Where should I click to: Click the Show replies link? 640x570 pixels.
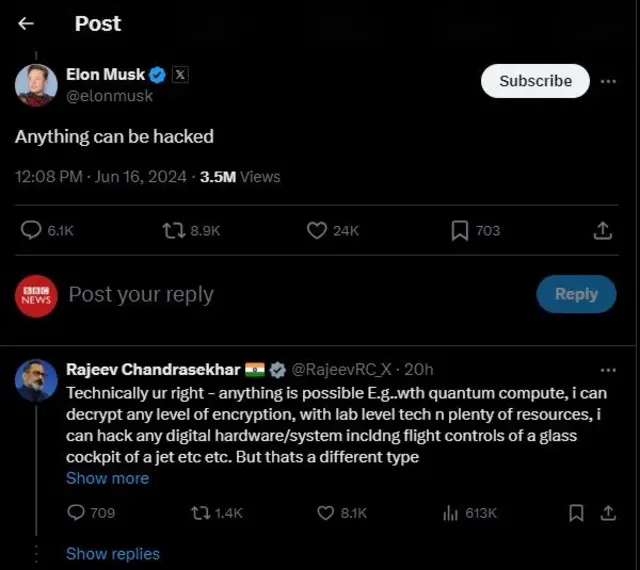pos(112,553)
